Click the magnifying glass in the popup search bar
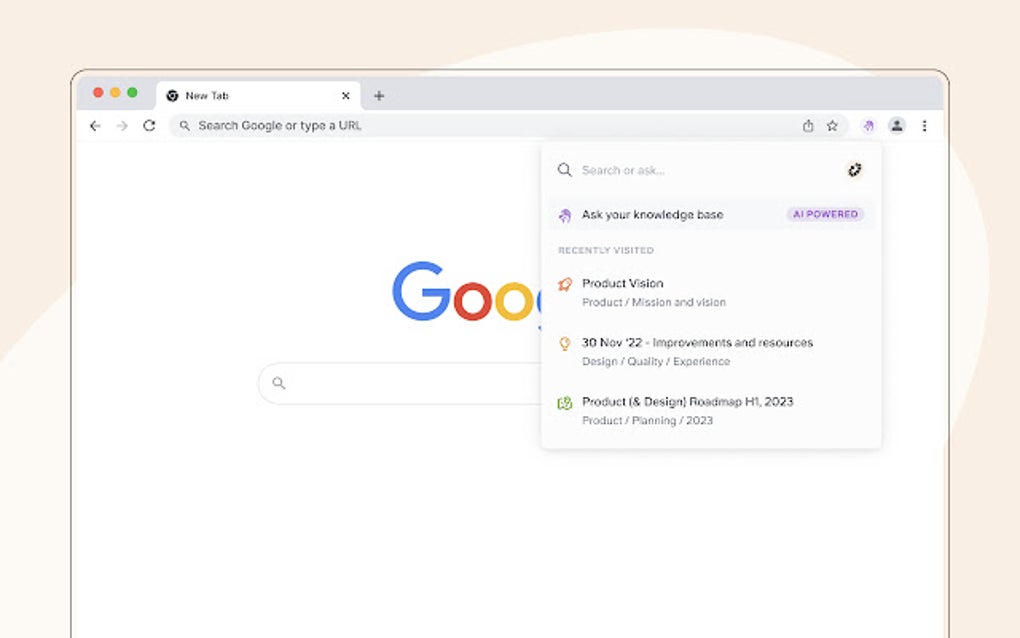 pyautogui.click(x=566, y=169)
